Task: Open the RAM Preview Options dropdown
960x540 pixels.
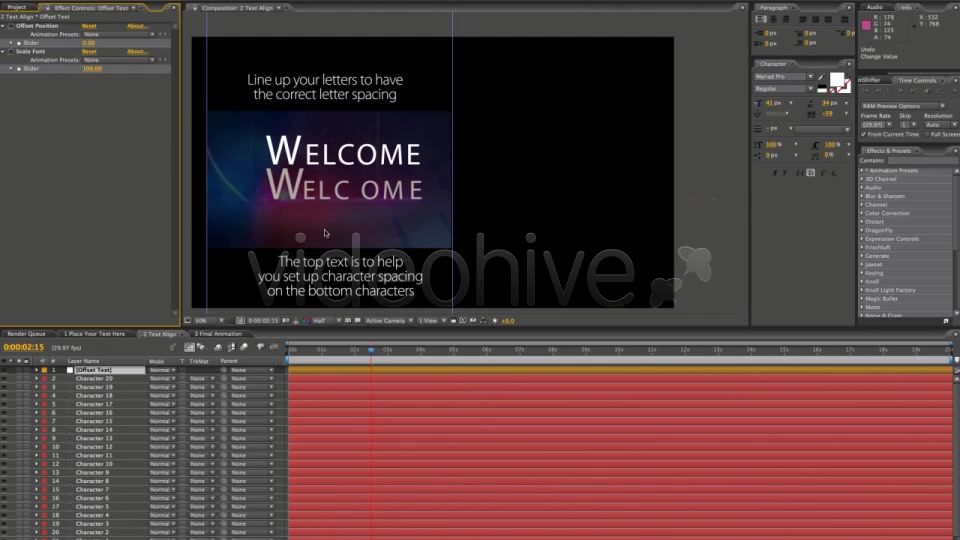Action: [902, 106]
